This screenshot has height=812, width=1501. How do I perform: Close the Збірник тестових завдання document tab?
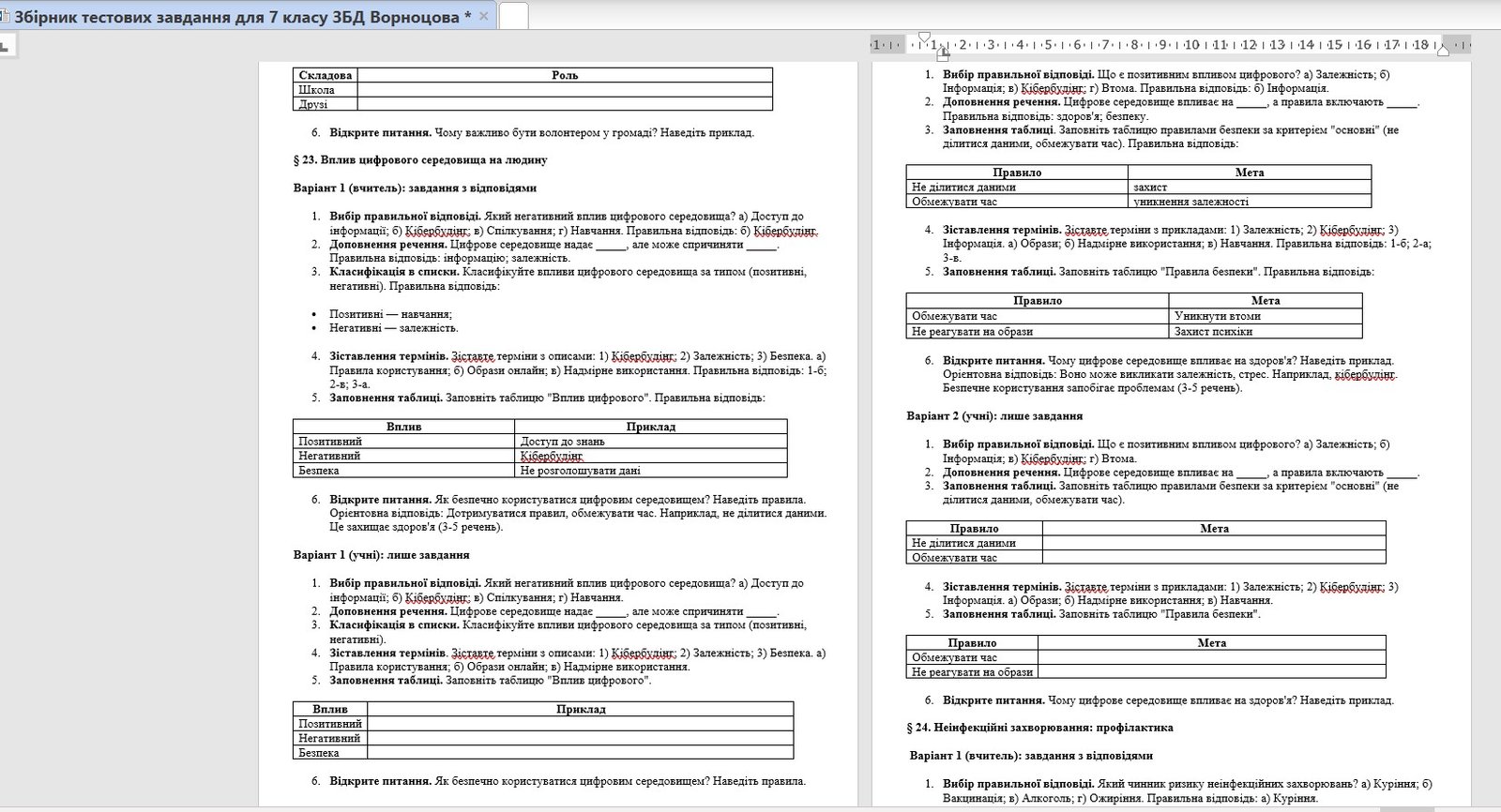[x=483, y=16]
